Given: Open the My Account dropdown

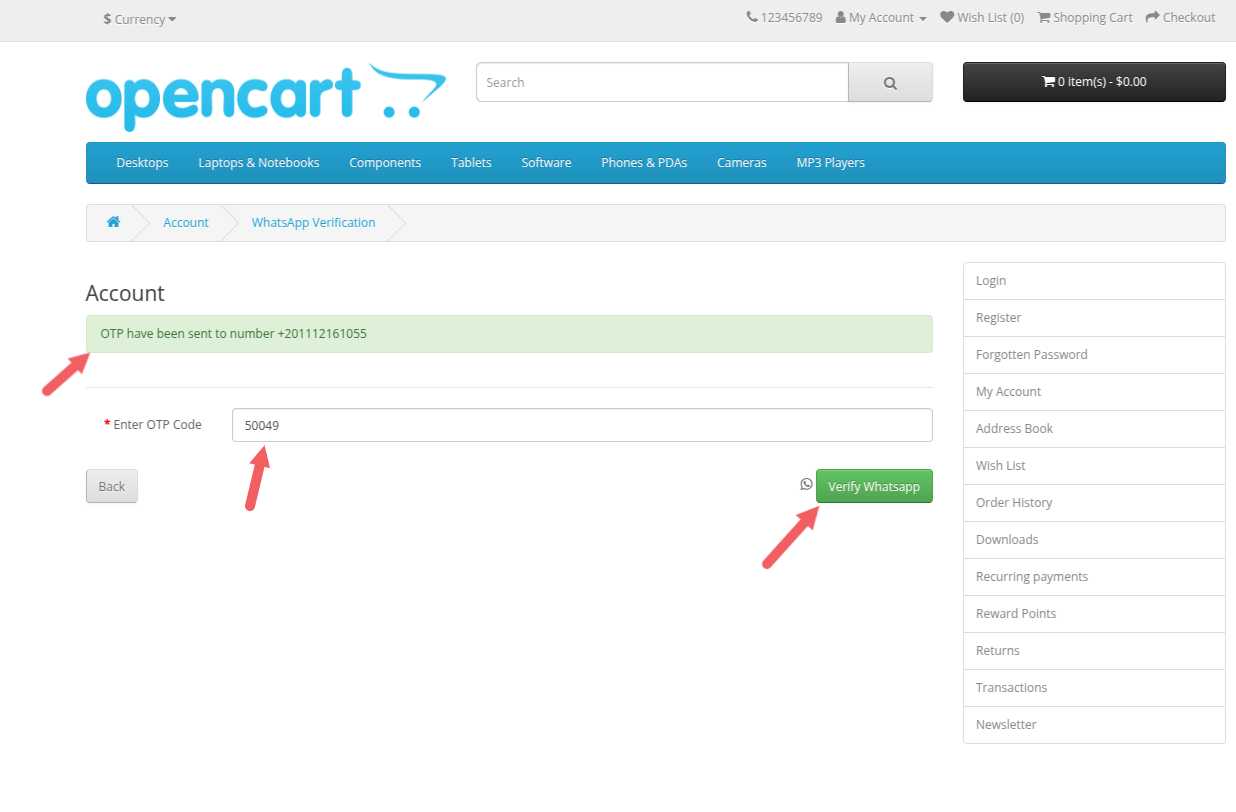Looking at the screenshot, I should pos(881,17).
